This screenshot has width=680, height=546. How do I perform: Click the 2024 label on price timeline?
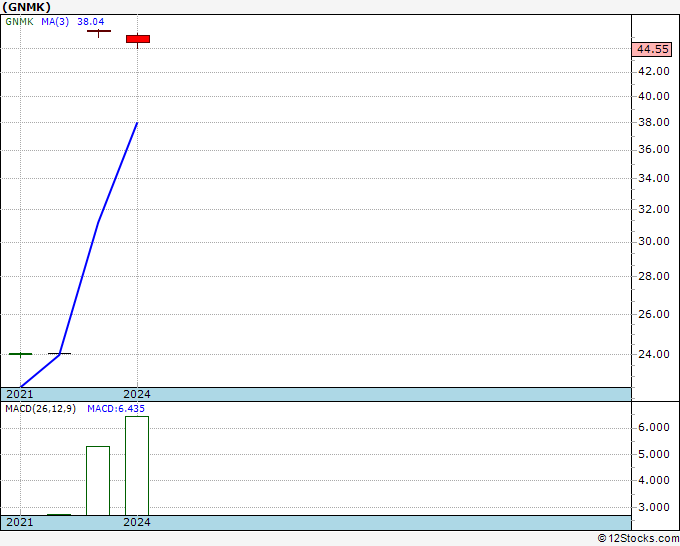tap(137, 394)
